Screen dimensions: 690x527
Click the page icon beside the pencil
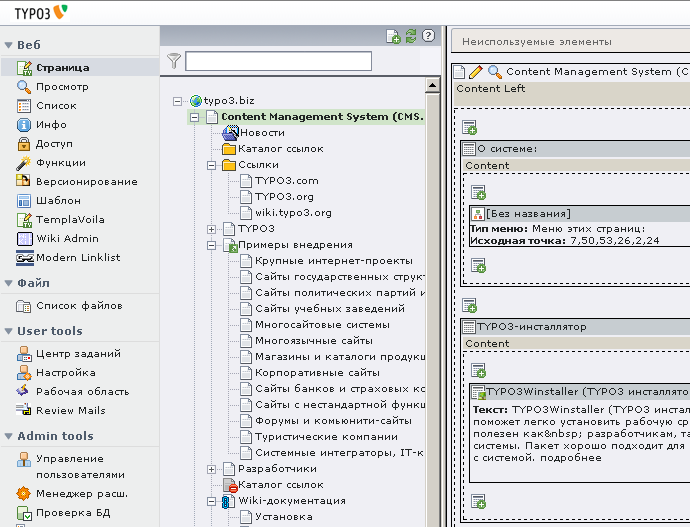click(x=459, y=72)
